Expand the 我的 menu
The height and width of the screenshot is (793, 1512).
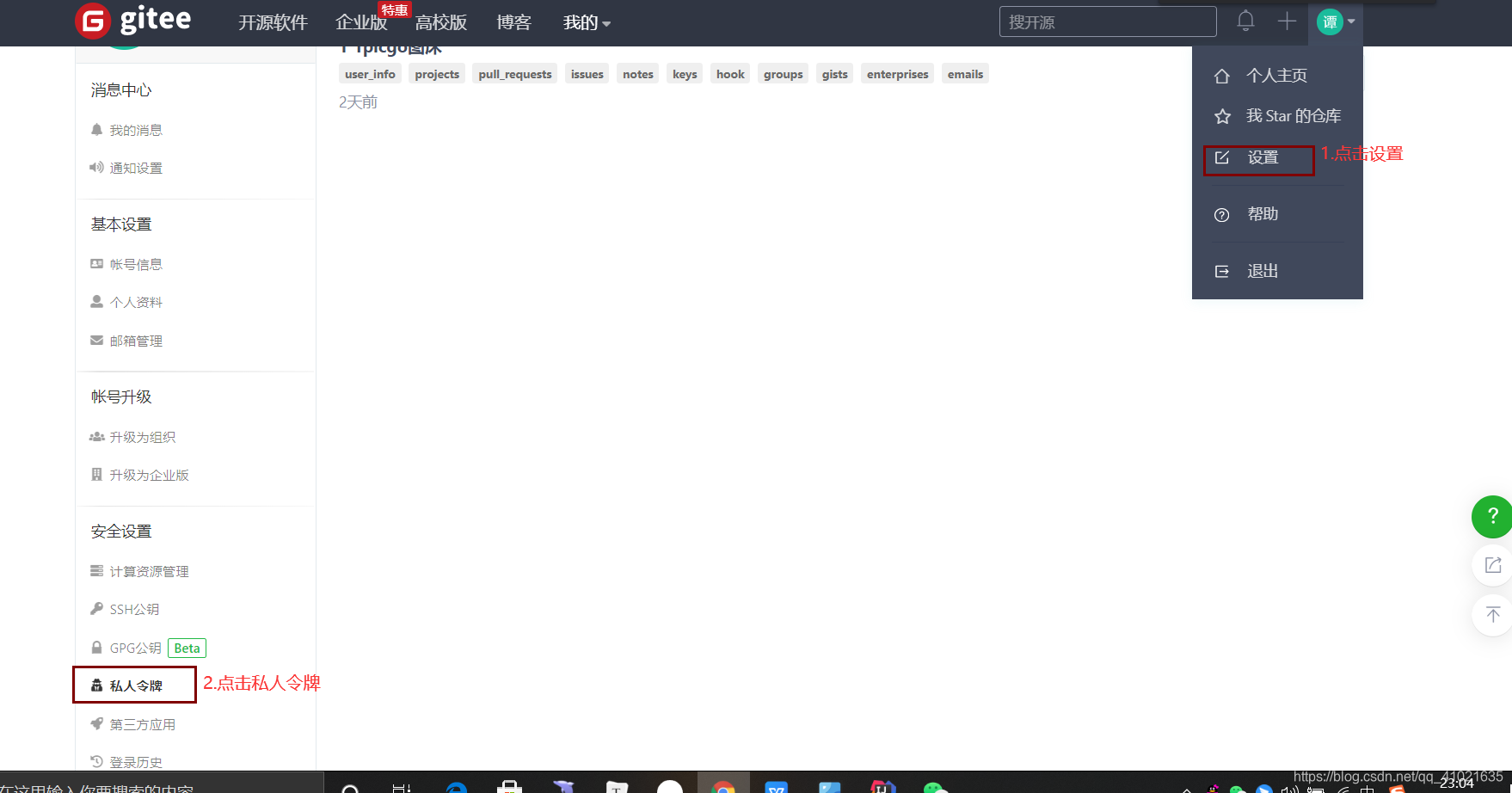click(587, 23)
